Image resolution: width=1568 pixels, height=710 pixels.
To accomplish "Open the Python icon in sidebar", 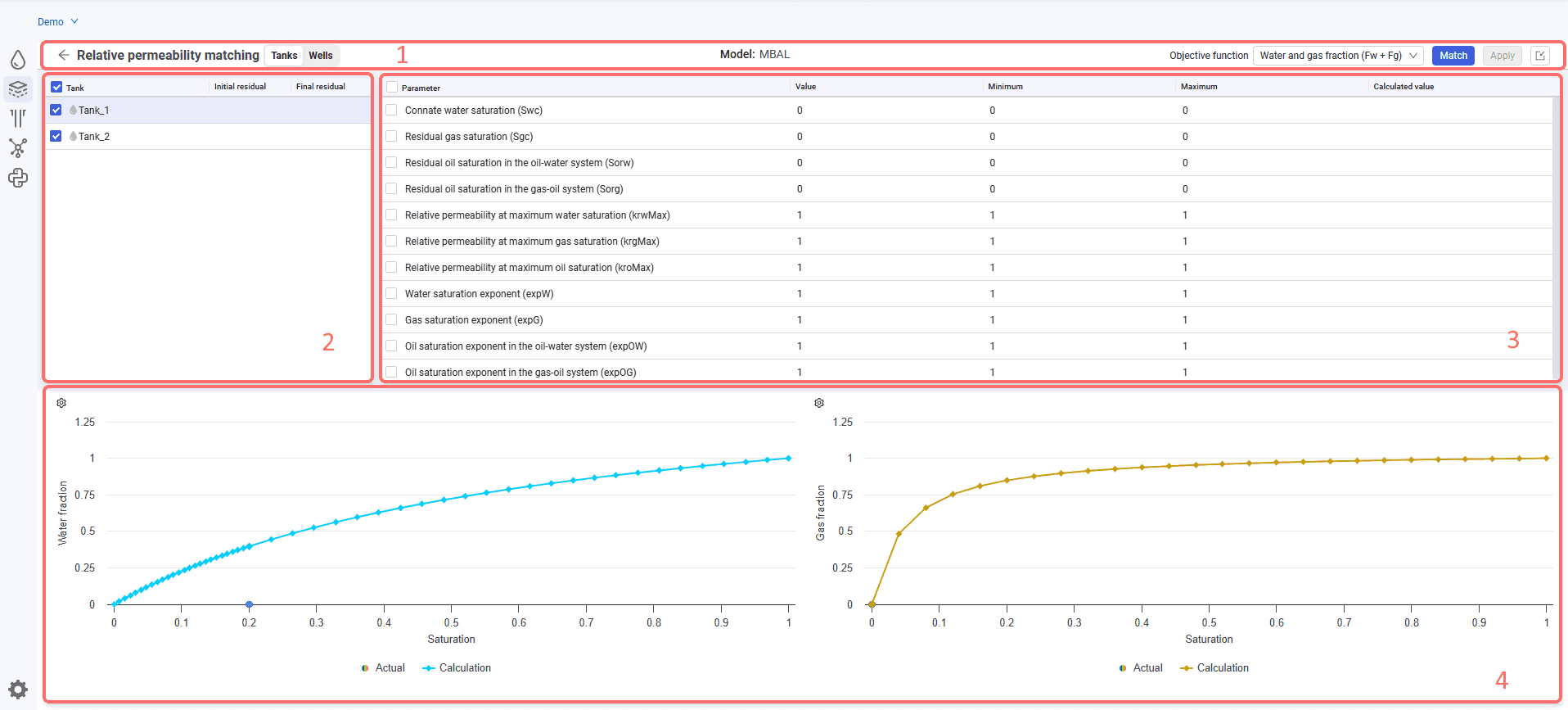I will [x=18, y=178].
